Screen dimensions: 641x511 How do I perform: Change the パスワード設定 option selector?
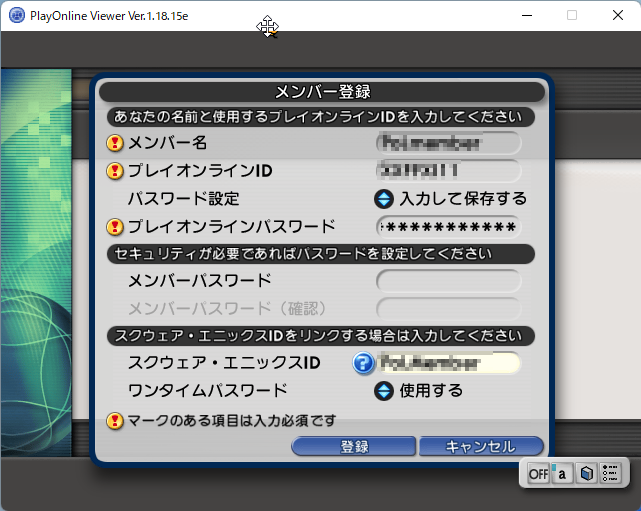click(383, 199)
